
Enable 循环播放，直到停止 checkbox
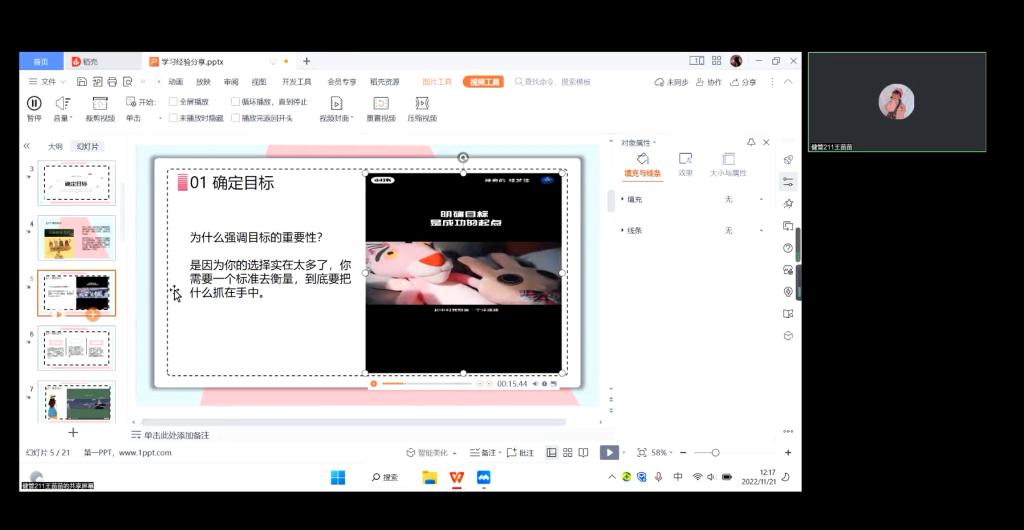click(235, 102)
